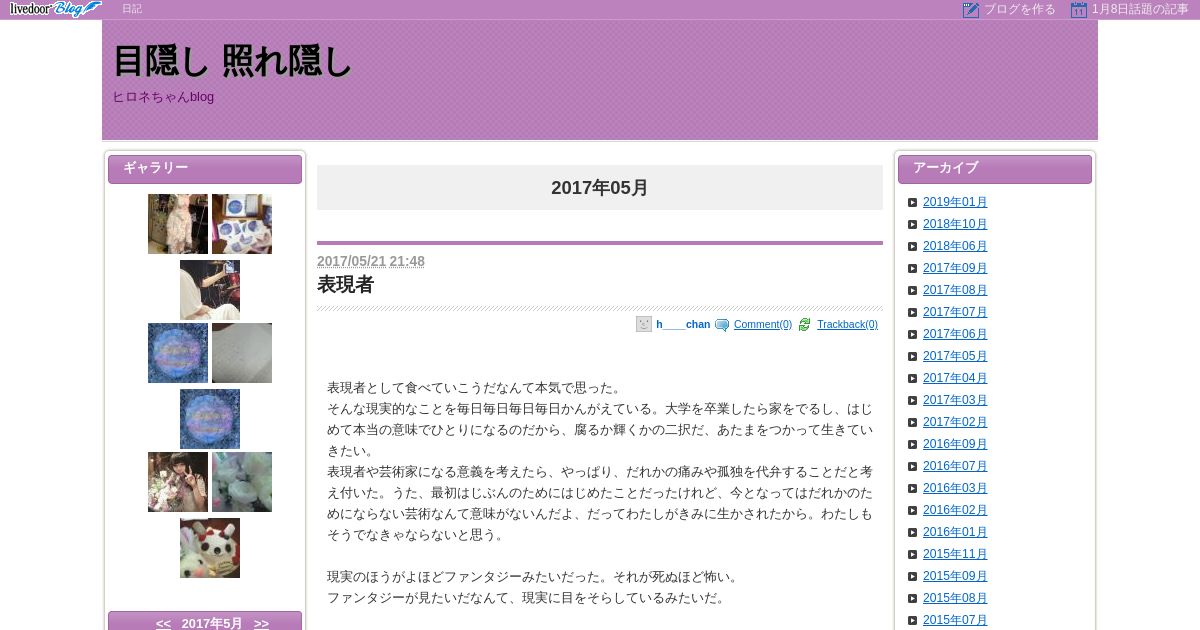Open gallery thumbnail of bunny plush

[x=210, y=548]
